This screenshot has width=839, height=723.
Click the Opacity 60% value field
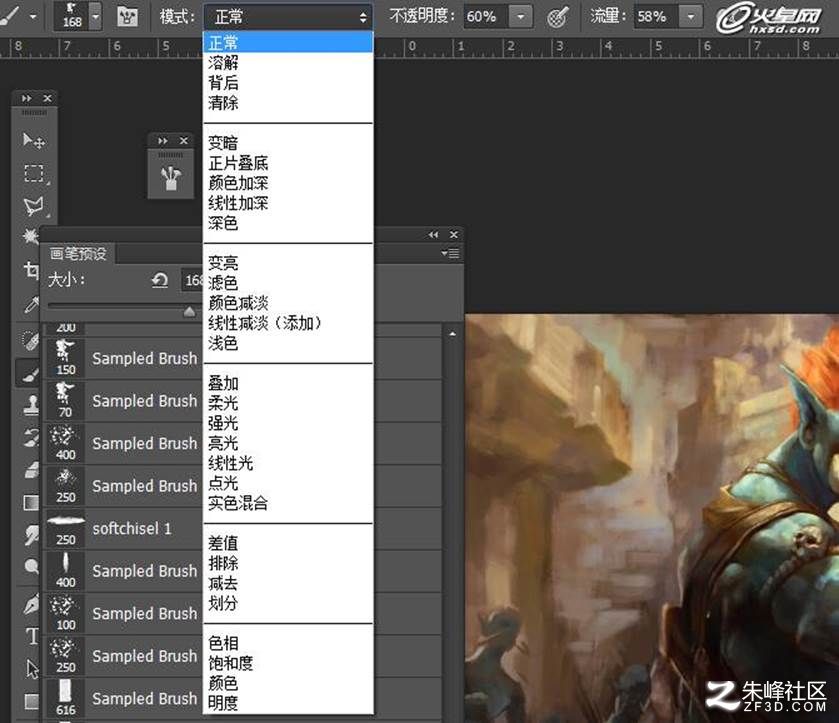(x=485, y=17)
